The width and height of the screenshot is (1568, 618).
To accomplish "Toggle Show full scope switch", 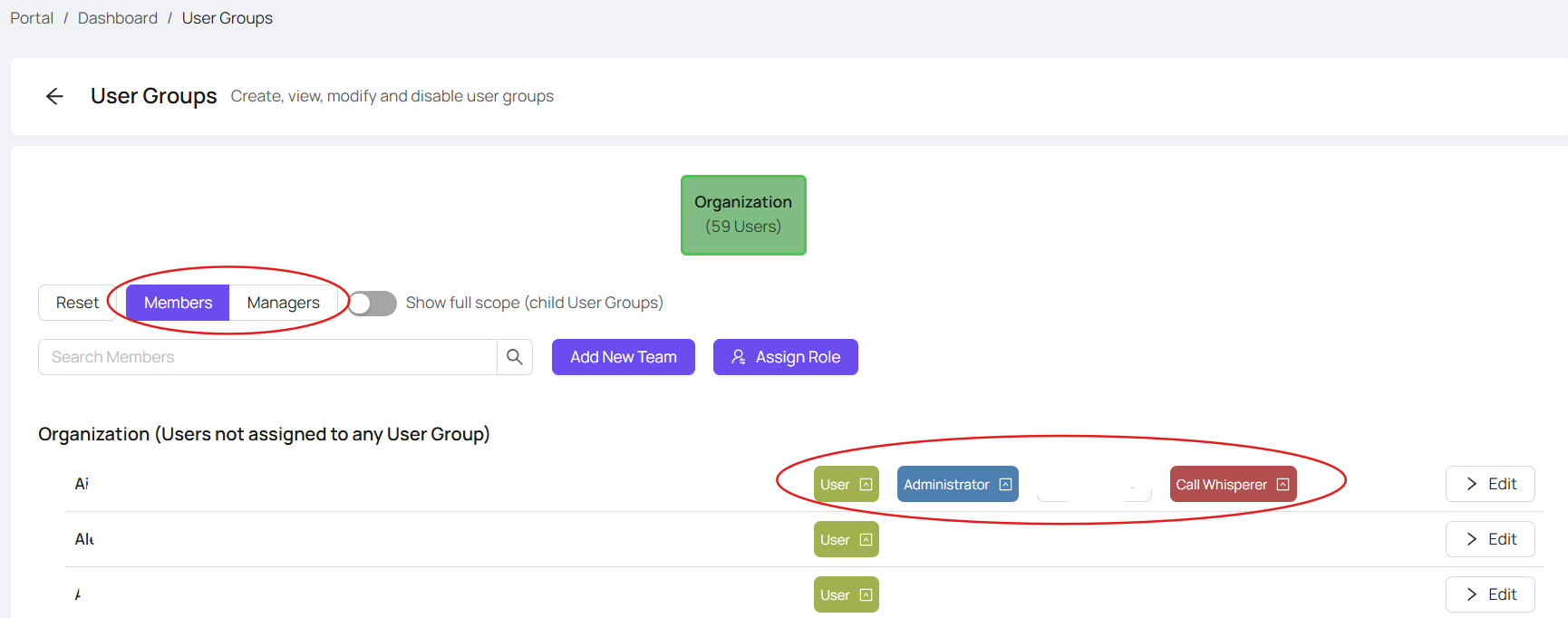I will tap(373, 304).
